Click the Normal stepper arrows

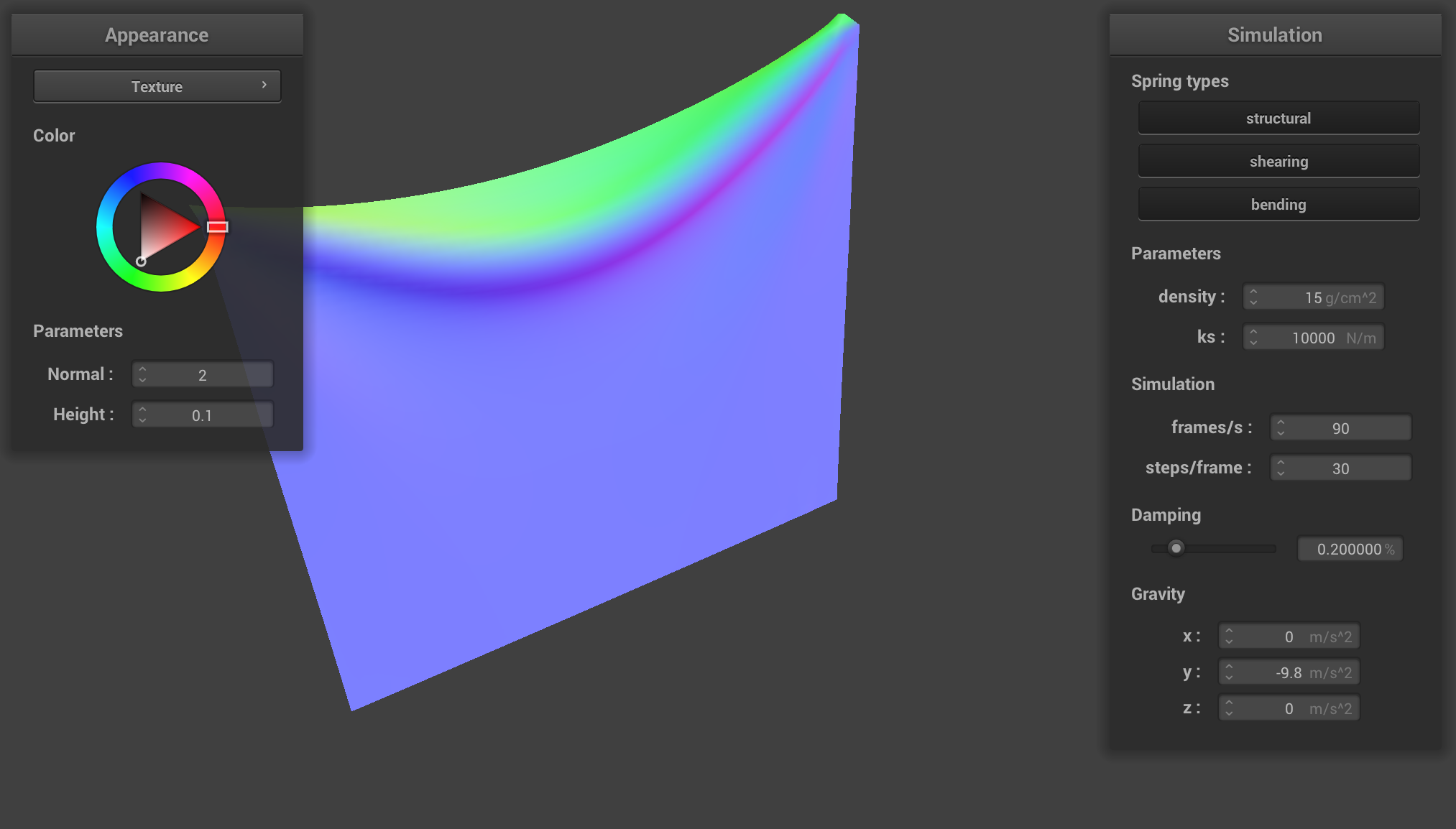click(142, 374)
